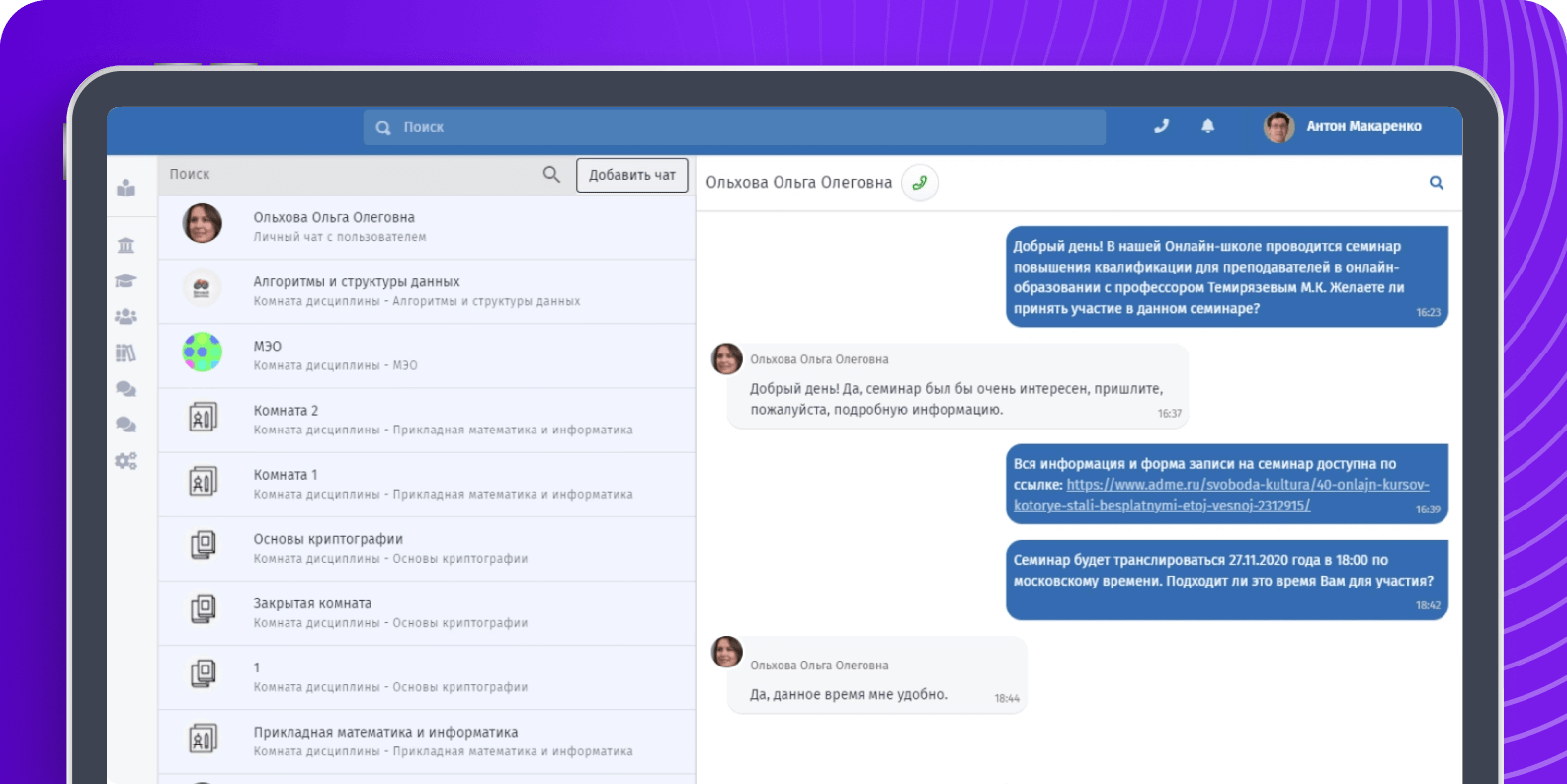Click the room icon of chat named 1
This screenshot has width=1567, height=784.
[203, 673]
